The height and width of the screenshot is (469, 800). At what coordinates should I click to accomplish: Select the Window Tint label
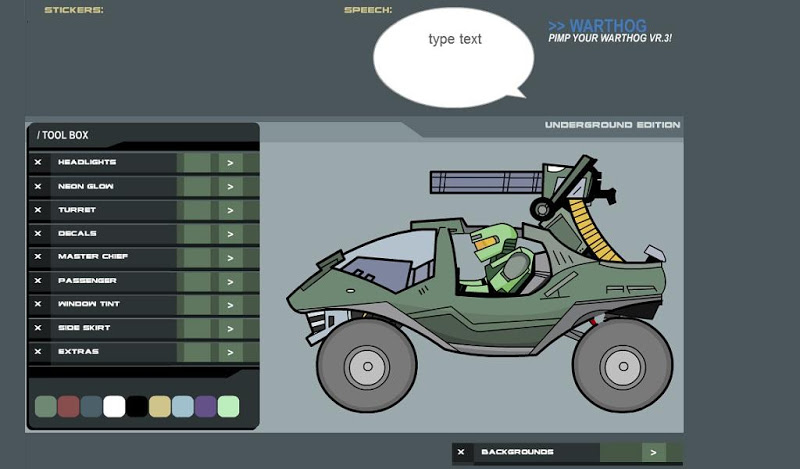89,304
